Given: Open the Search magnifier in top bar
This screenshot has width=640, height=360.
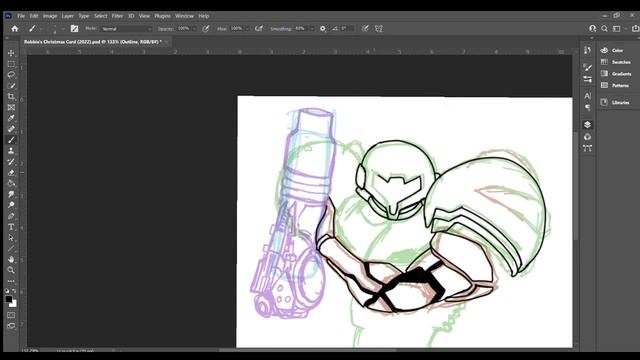Looking at the screenshot, I should point(604,29).
